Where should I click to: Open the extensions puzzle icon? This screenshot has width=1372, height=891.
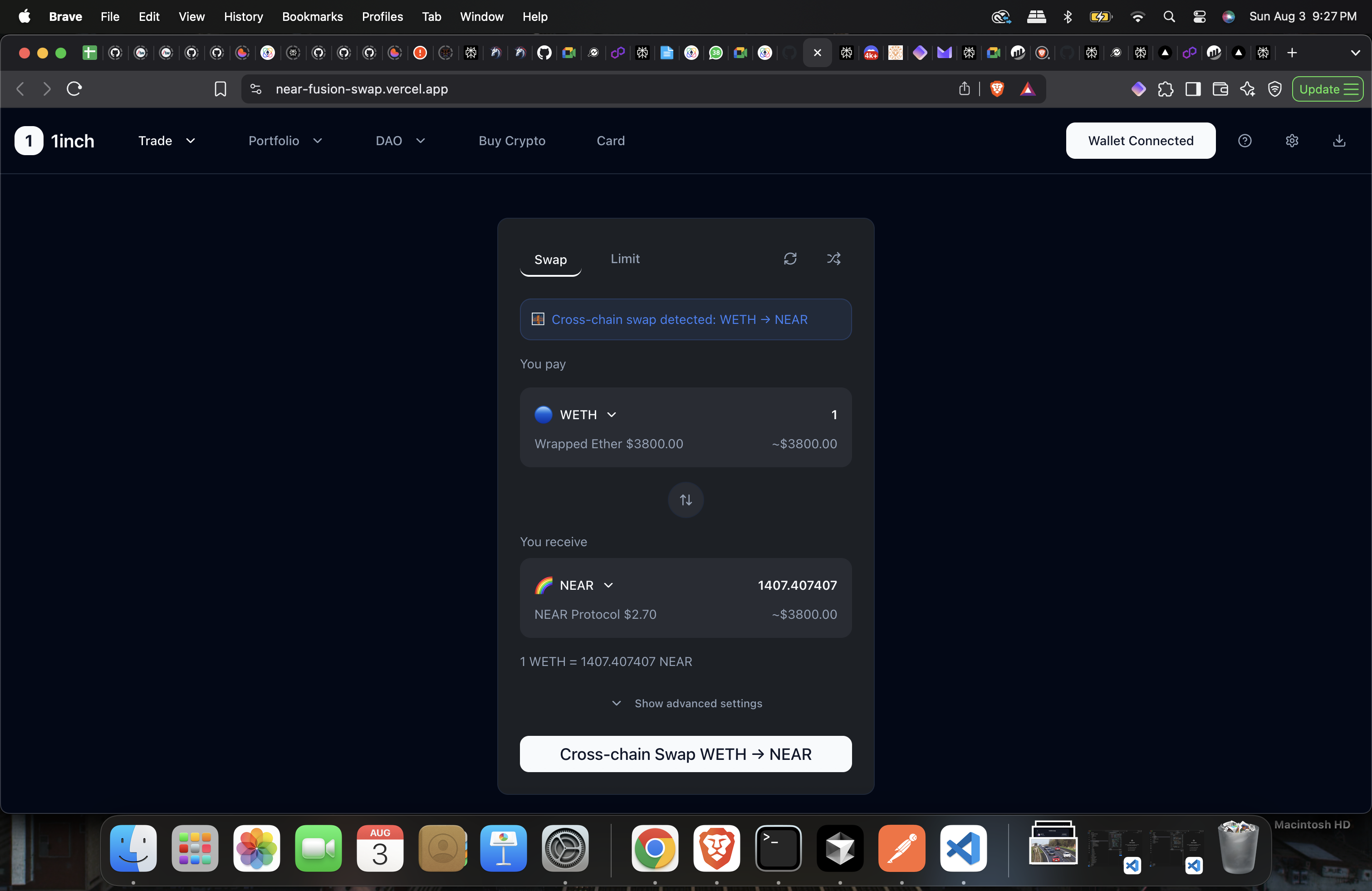pyautogui.click(x=1165, y=89)
